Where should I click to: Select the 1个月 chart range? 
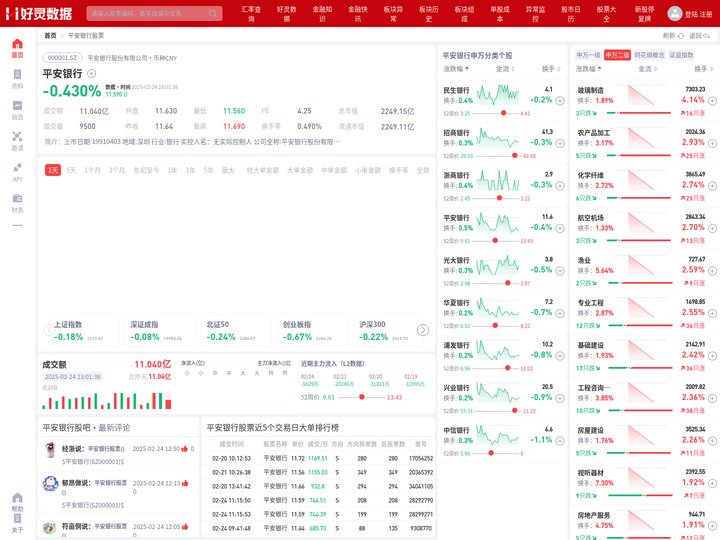coord(92,170)
